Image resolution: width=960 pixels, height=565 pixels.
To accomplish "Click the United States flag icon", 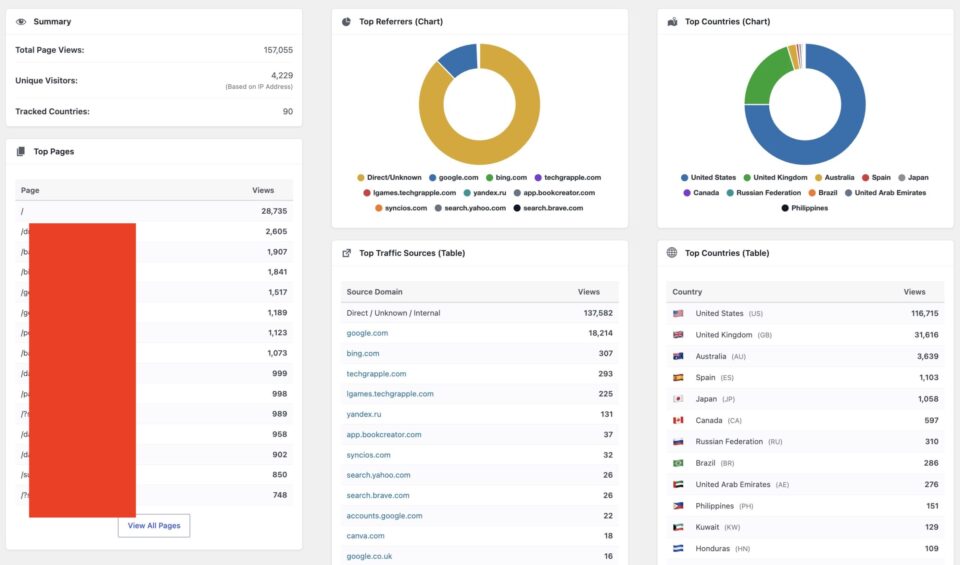I will coord(678,313).
